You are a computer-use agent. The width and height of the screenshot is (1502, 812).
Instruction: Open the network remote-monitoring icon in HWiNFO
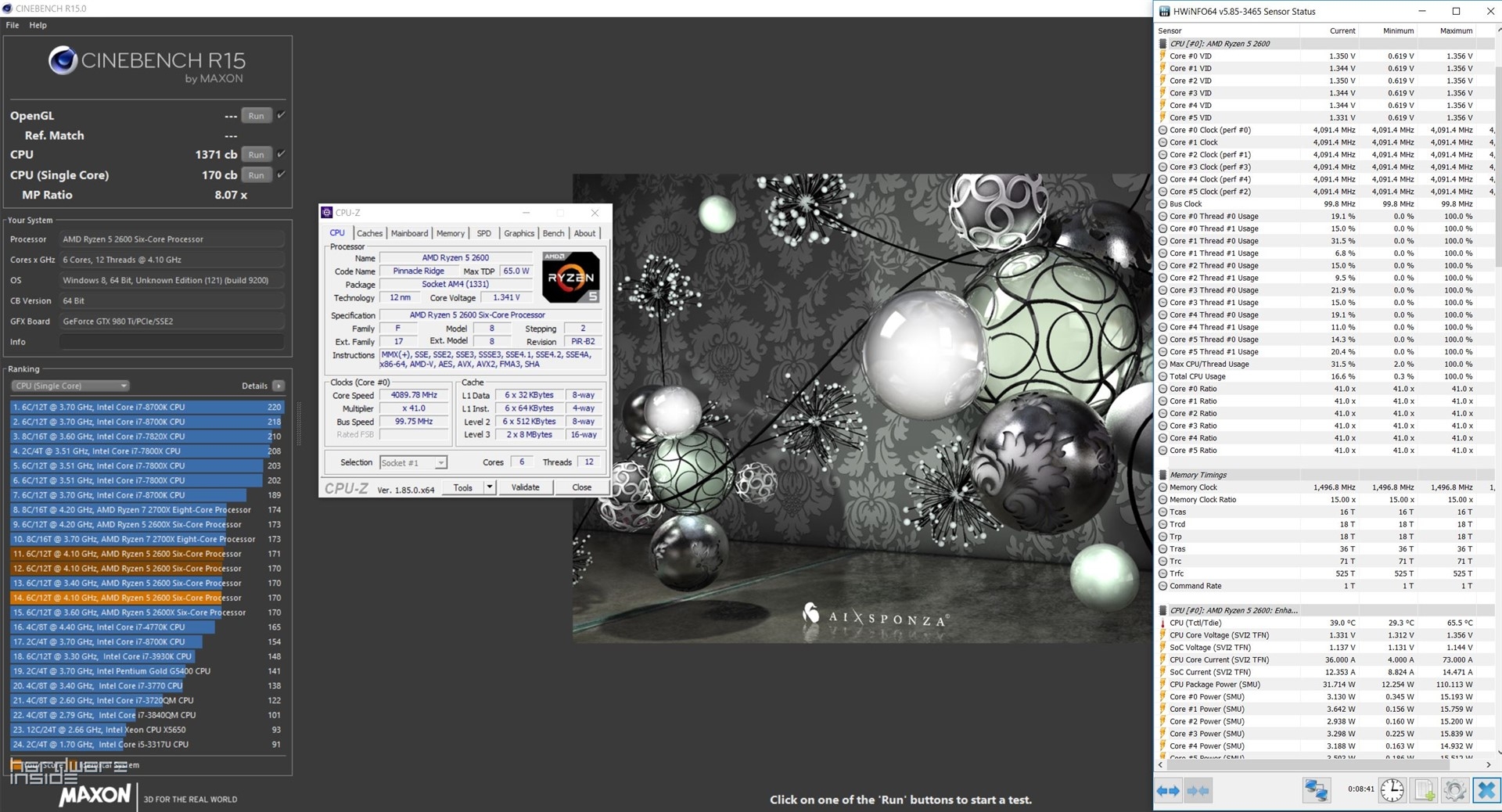click(x=1316, y=790)
